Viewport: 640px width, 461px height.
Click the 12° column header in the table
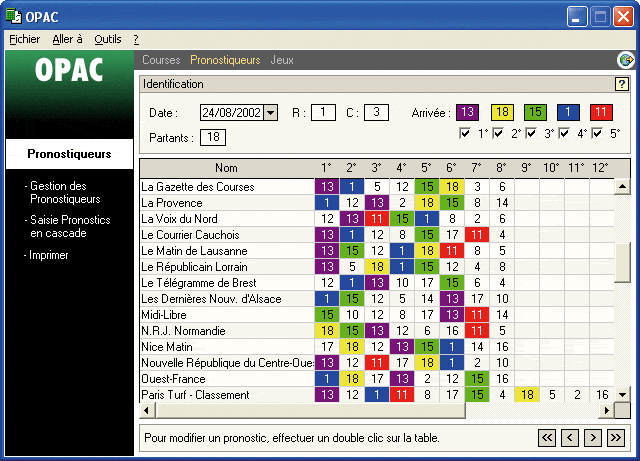coord(601,168)
